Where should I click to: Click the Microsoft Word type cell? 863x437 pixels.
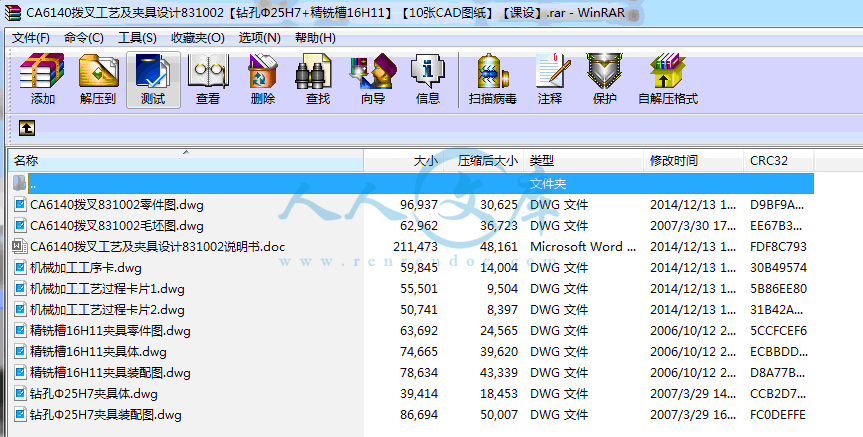click(x=583, y=247)
